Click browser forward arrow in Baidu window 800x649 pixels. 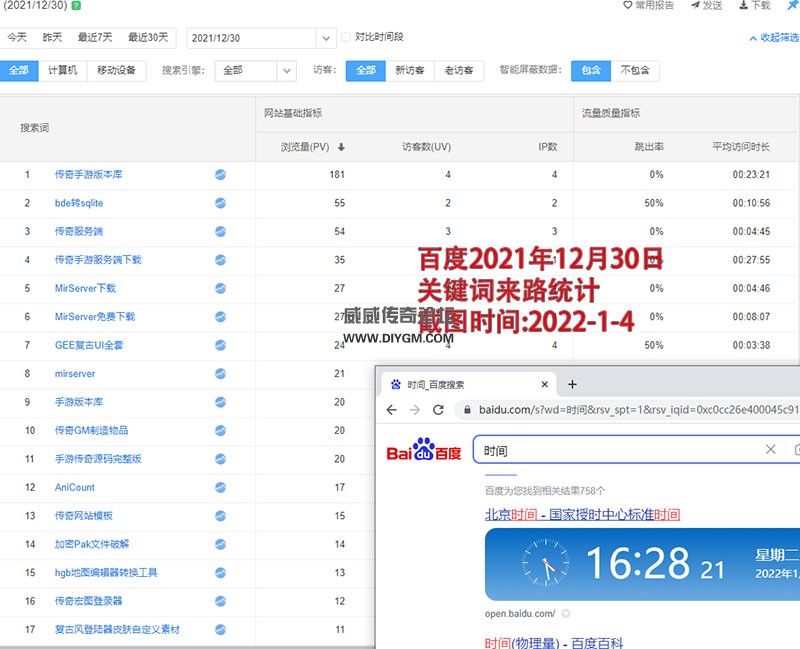coord(415,410)
